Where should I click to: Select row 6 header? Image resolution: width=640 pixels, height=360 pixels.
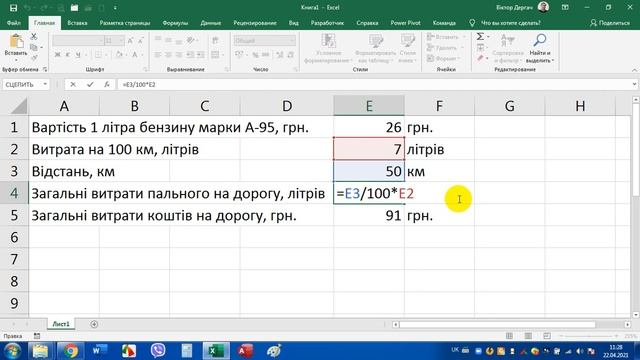14,237
